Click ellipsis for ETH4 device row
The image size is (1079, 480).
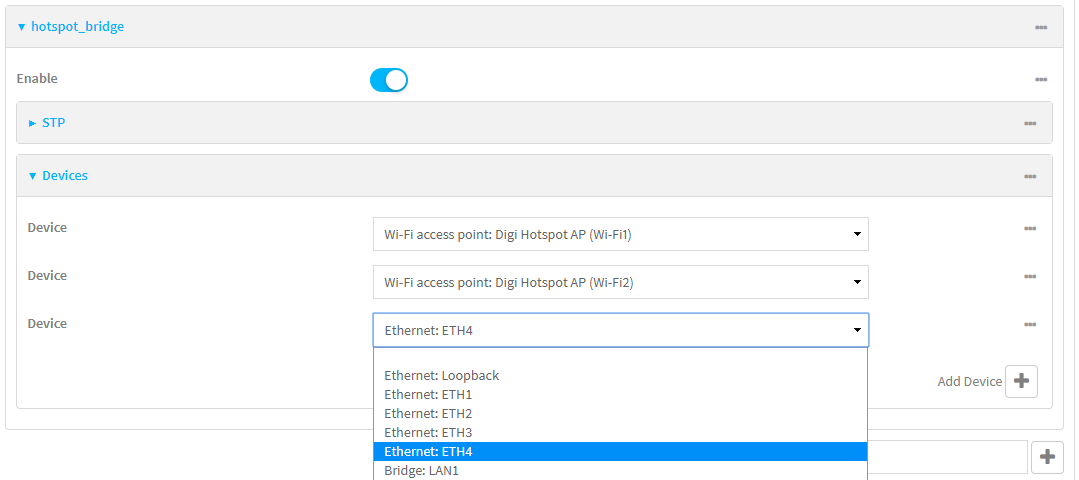(1029, 325)
